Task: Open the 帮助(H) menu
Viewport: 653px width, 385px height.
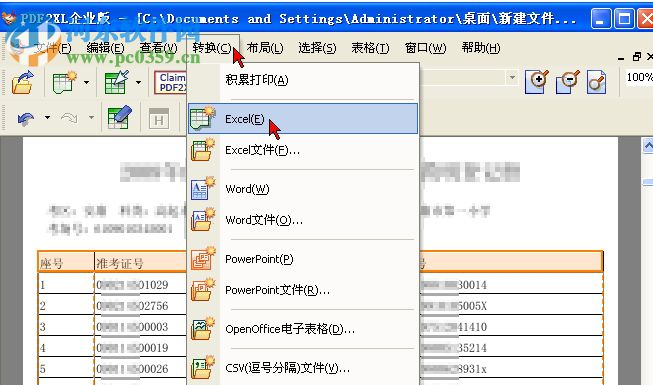Action: [x=481, y=48]
